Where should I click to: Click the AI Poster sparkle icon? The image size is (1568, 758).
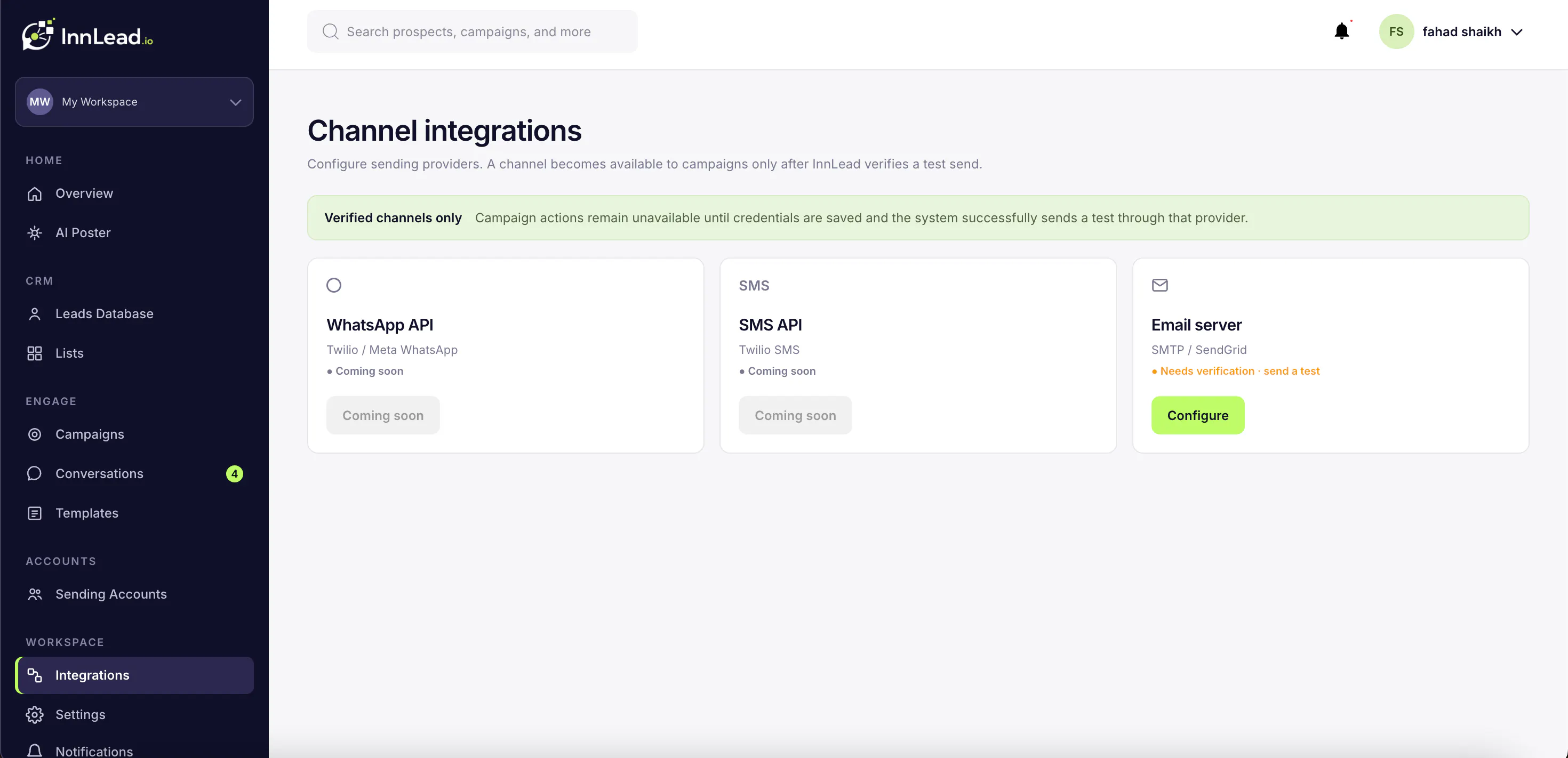(35, 233)
